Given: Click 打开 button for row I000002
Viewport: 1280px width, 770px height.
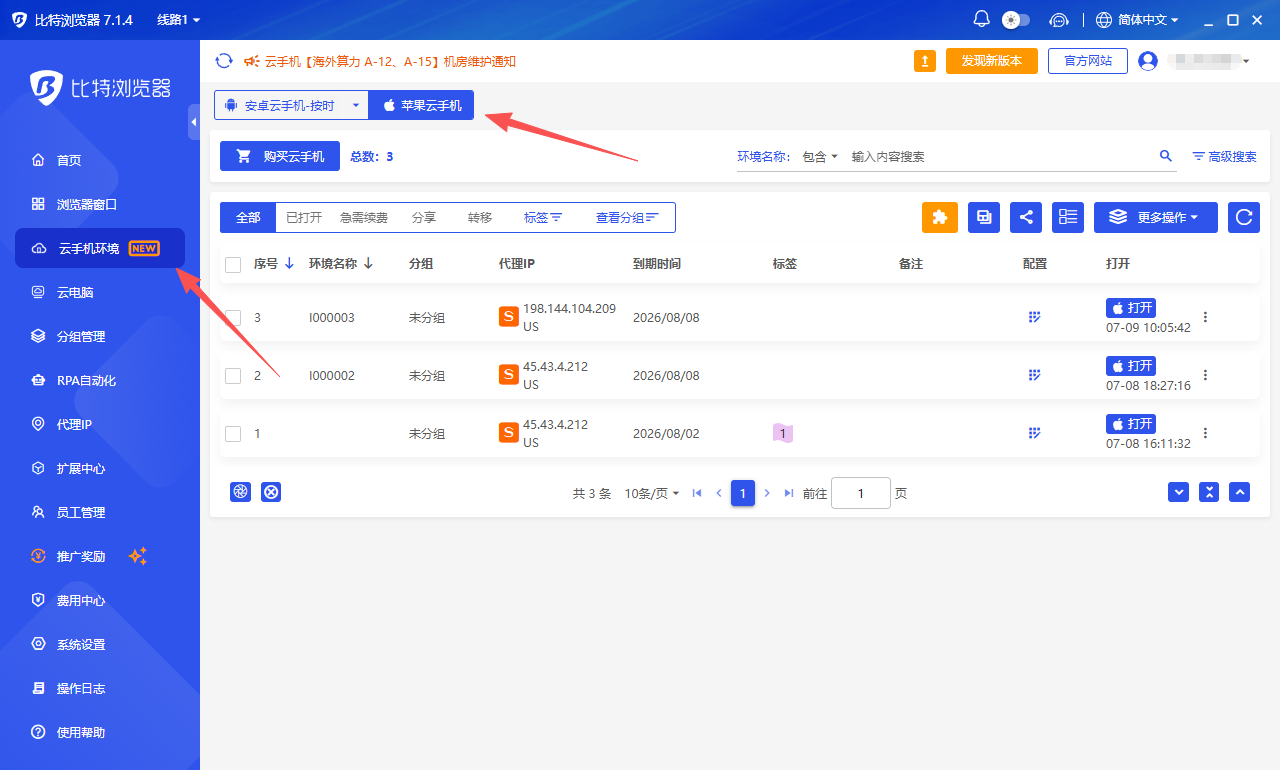Looking at the screenshot, I should pyautogui.click(x=1131, y=365).
